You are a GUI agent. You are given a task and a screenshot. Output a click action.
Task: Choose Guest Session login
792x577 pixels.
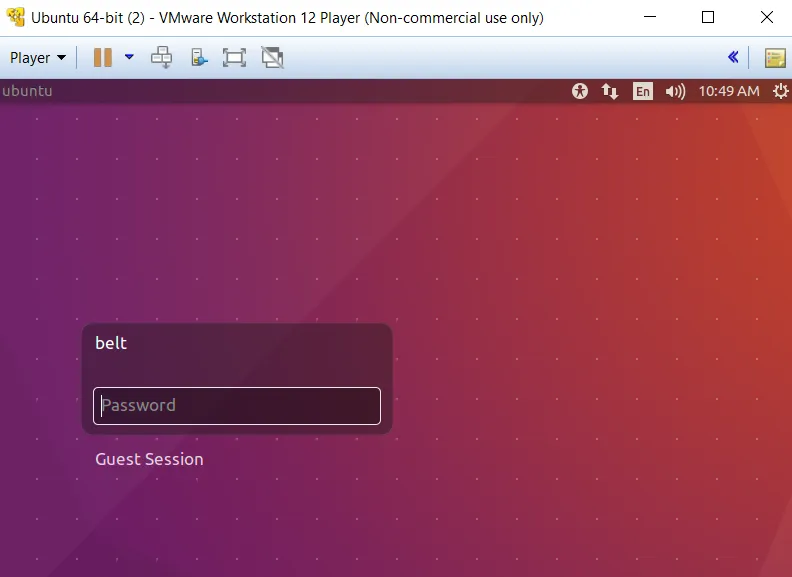point(150,459)
